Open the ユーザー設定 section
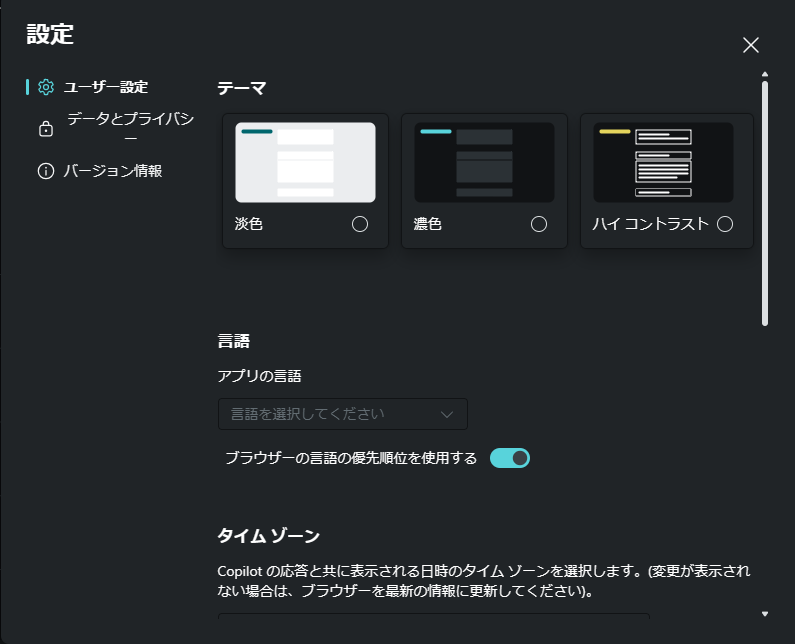 [105, 87]
